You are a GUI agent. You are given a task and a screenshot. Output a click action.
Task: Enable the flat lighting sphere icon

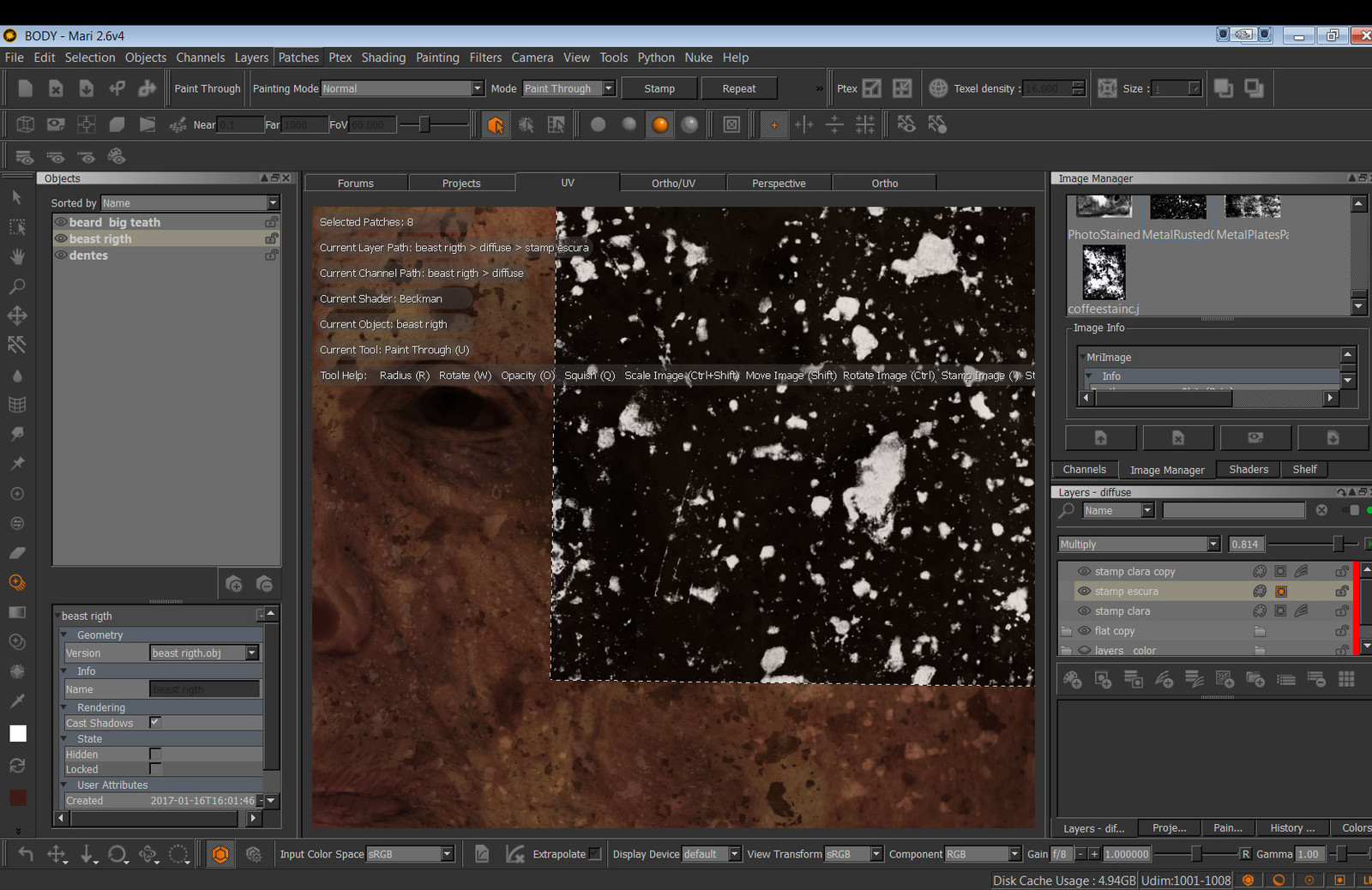pyautogui.click(x=599, y=125)
